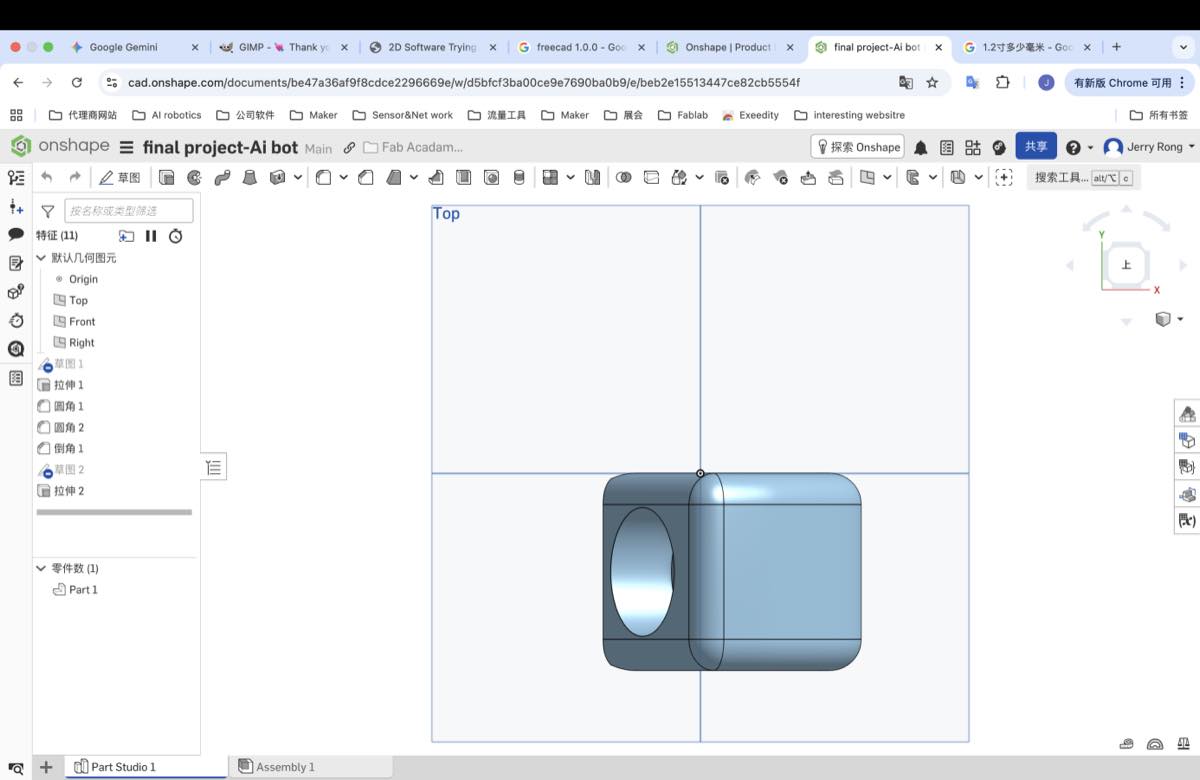
Task: Open the insert features and parts icon
Action: pyautogui.click(x=16, y=207)
